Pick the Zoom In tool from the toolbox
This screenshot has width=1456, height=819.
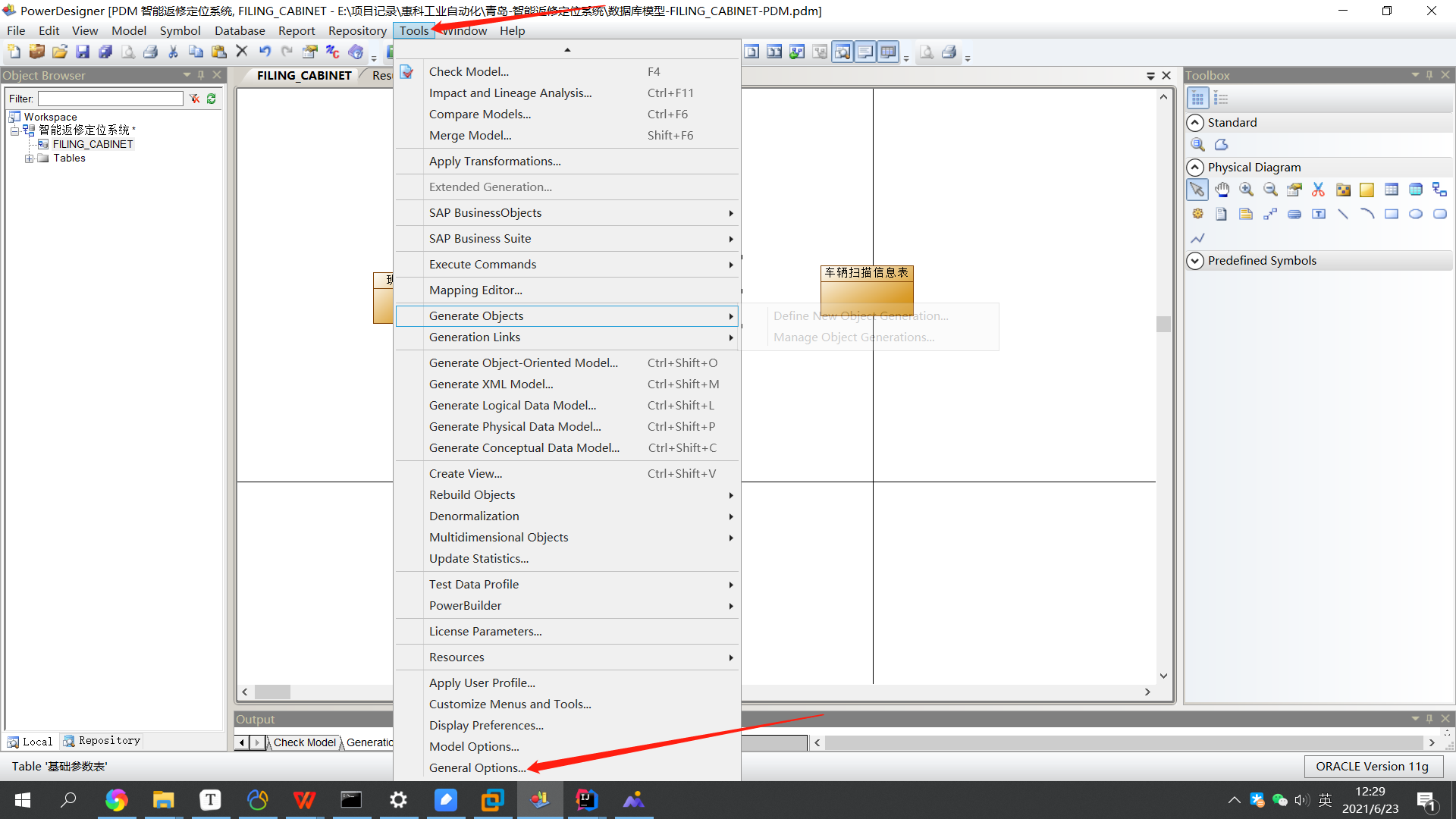(1247, 190)
